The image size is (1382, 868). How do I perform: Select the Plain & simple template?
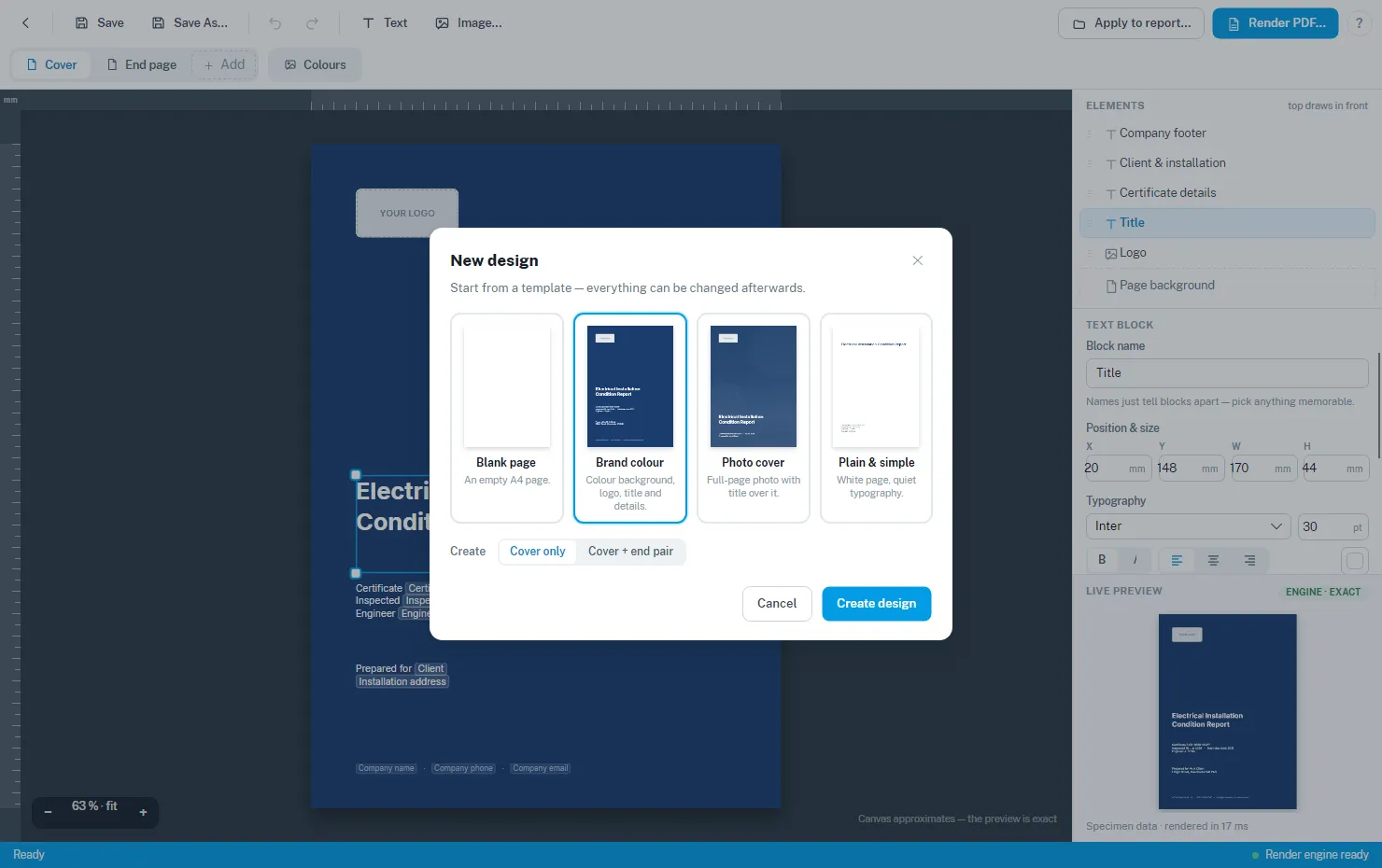[877, 418]
